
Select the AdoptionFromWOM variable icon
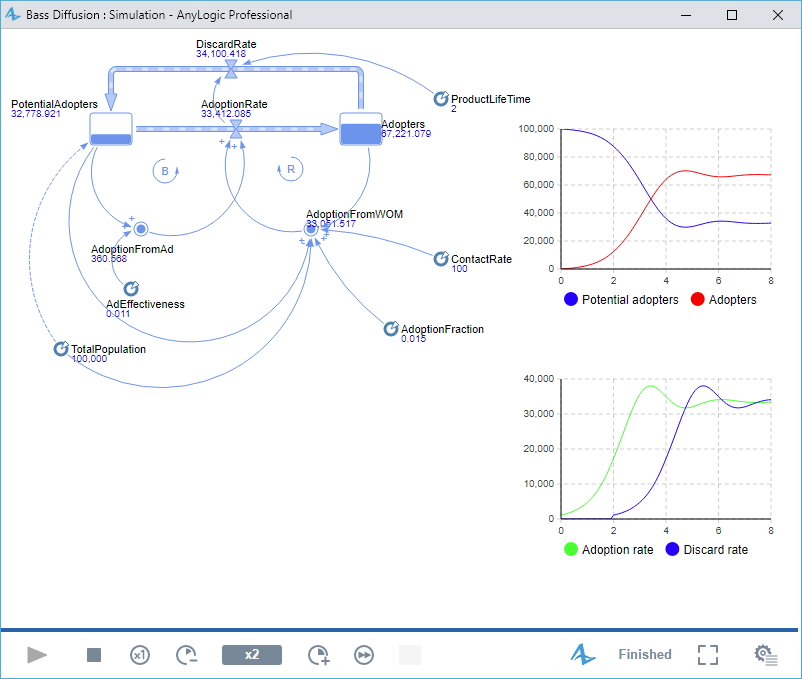(311, 229)
